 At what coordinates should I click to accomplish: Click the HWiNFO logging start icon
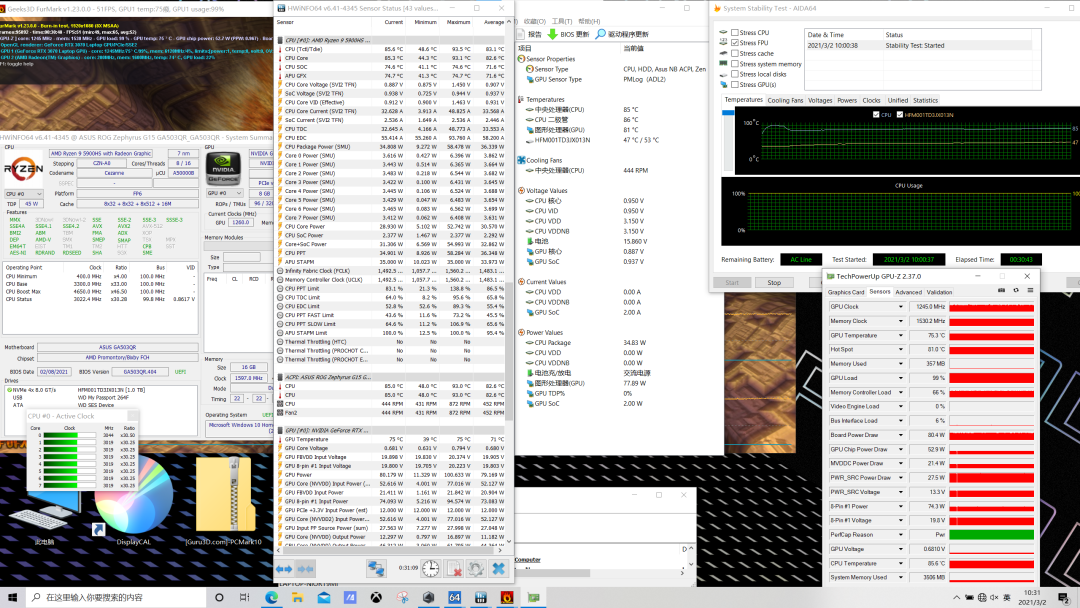(x=454, y=568)
